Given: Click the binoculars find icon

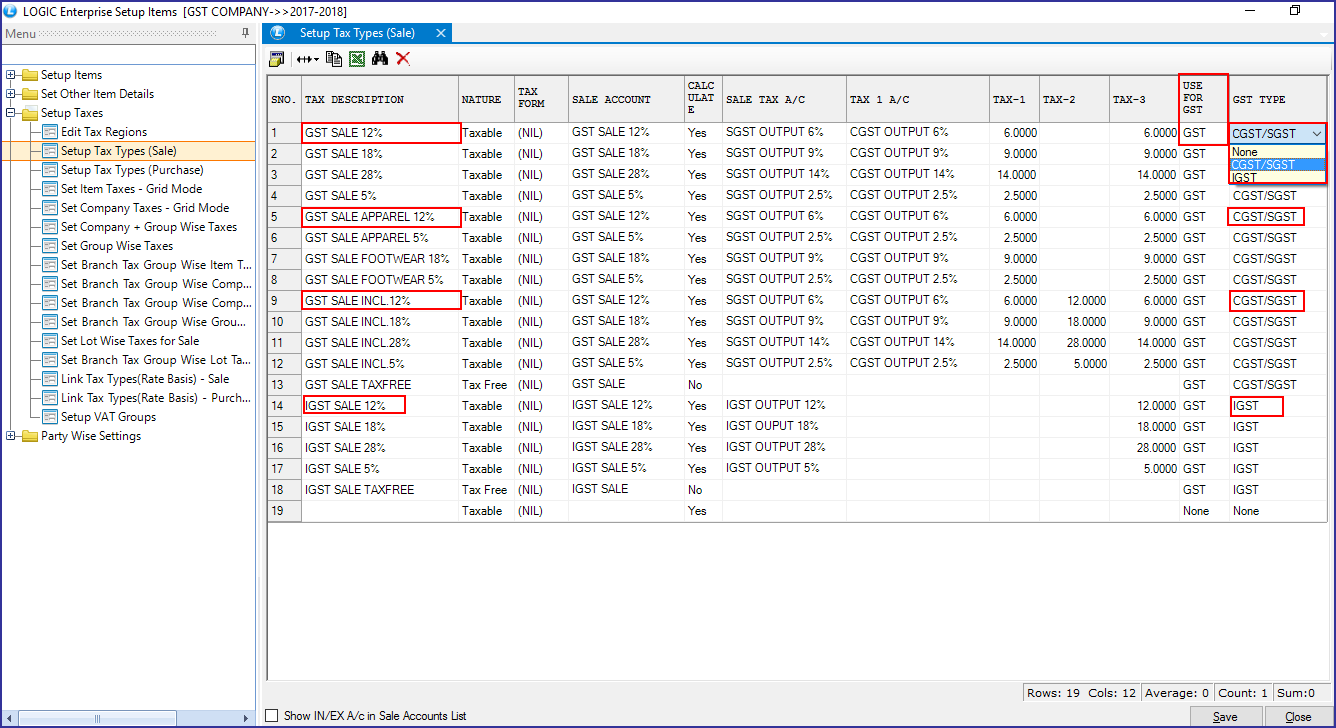Looking at the screenshot, I should [380, 59].
